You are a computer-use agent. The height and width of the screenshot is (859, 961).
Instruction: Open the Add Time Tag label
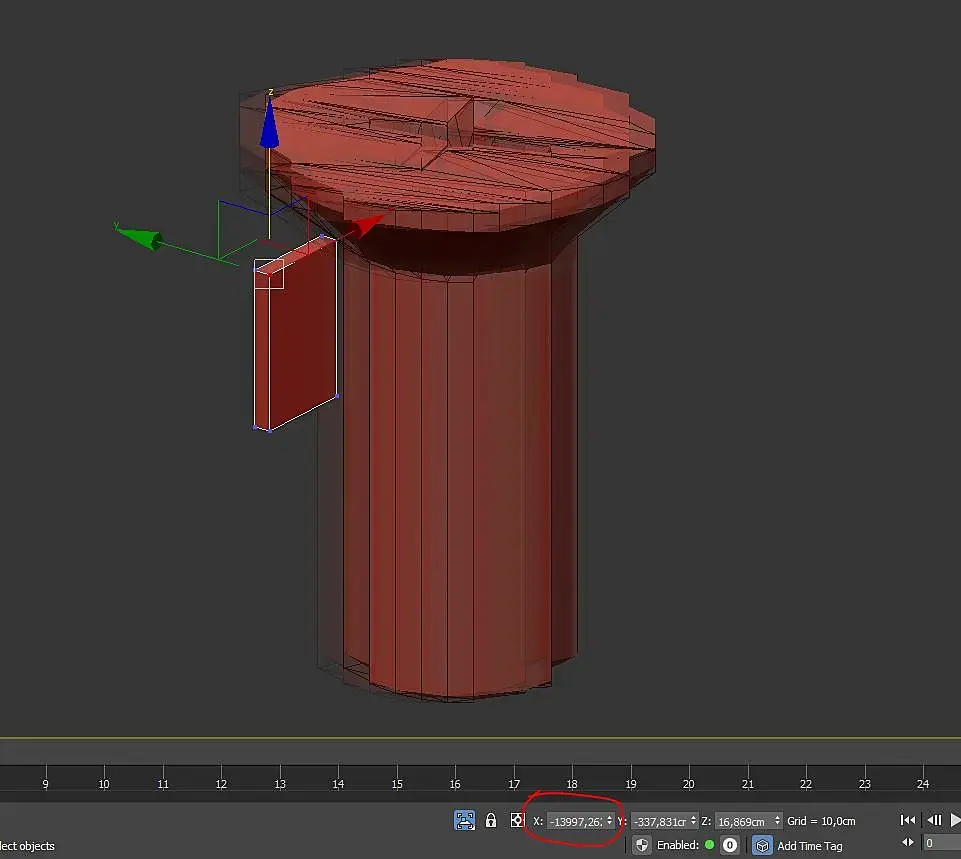pyautogui.click(x=810, y=846)
